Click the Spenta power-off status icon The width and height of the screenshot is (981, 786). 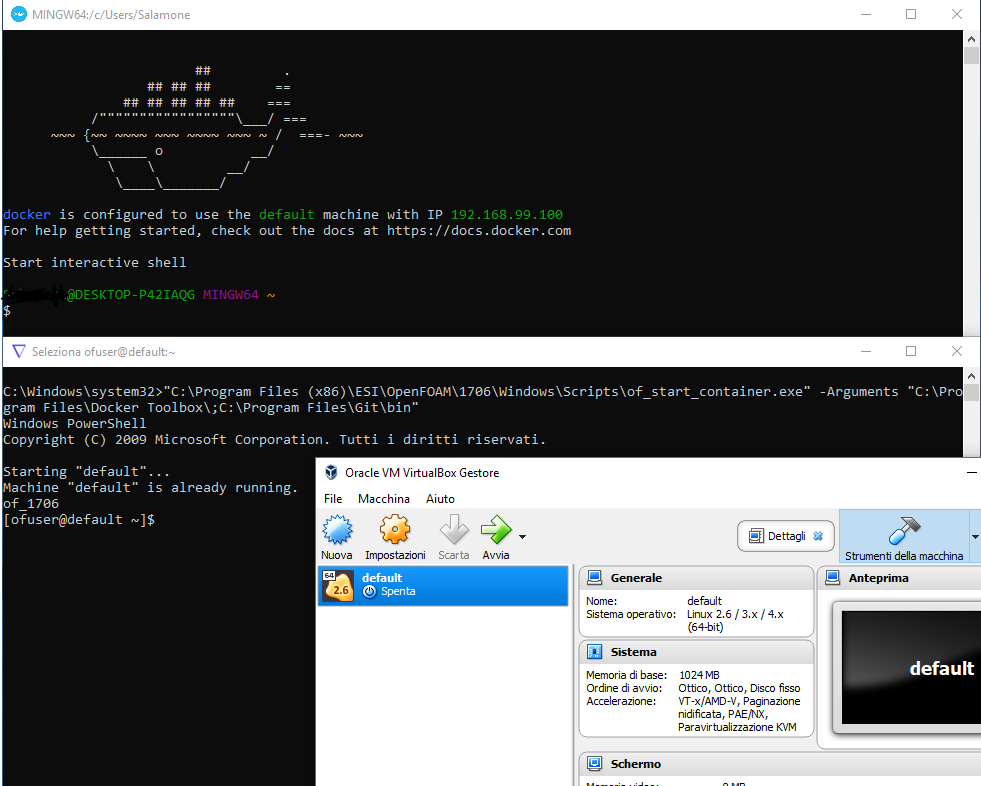click(370, 591)
